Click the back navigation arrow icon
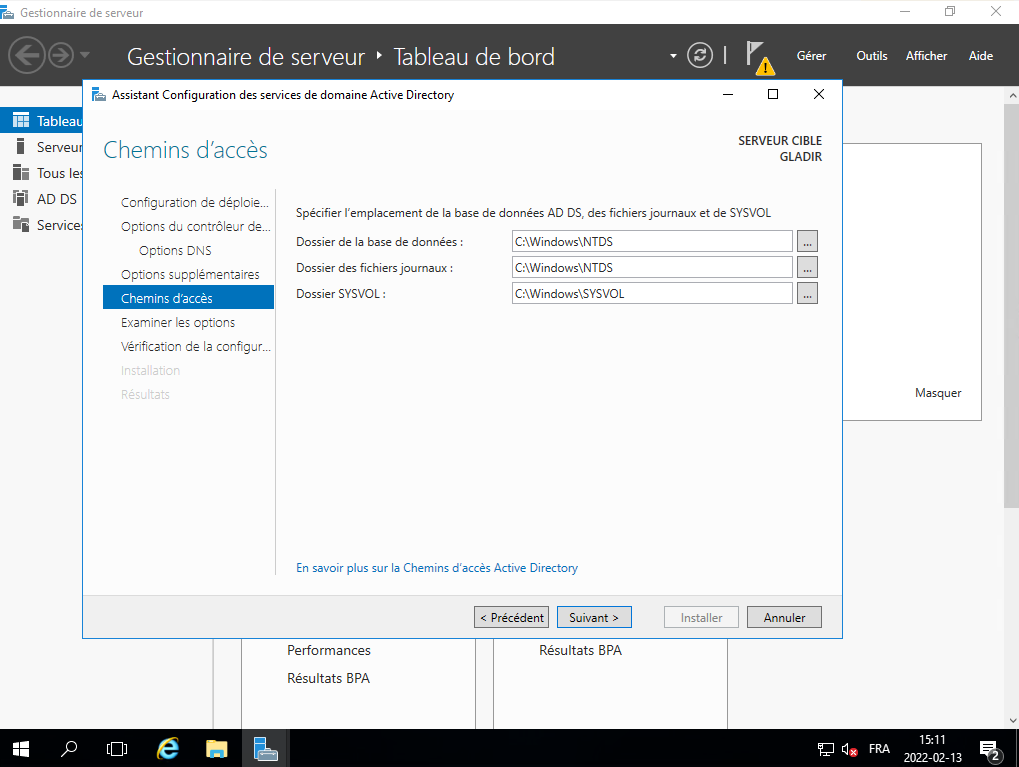 tap(27, 54)
